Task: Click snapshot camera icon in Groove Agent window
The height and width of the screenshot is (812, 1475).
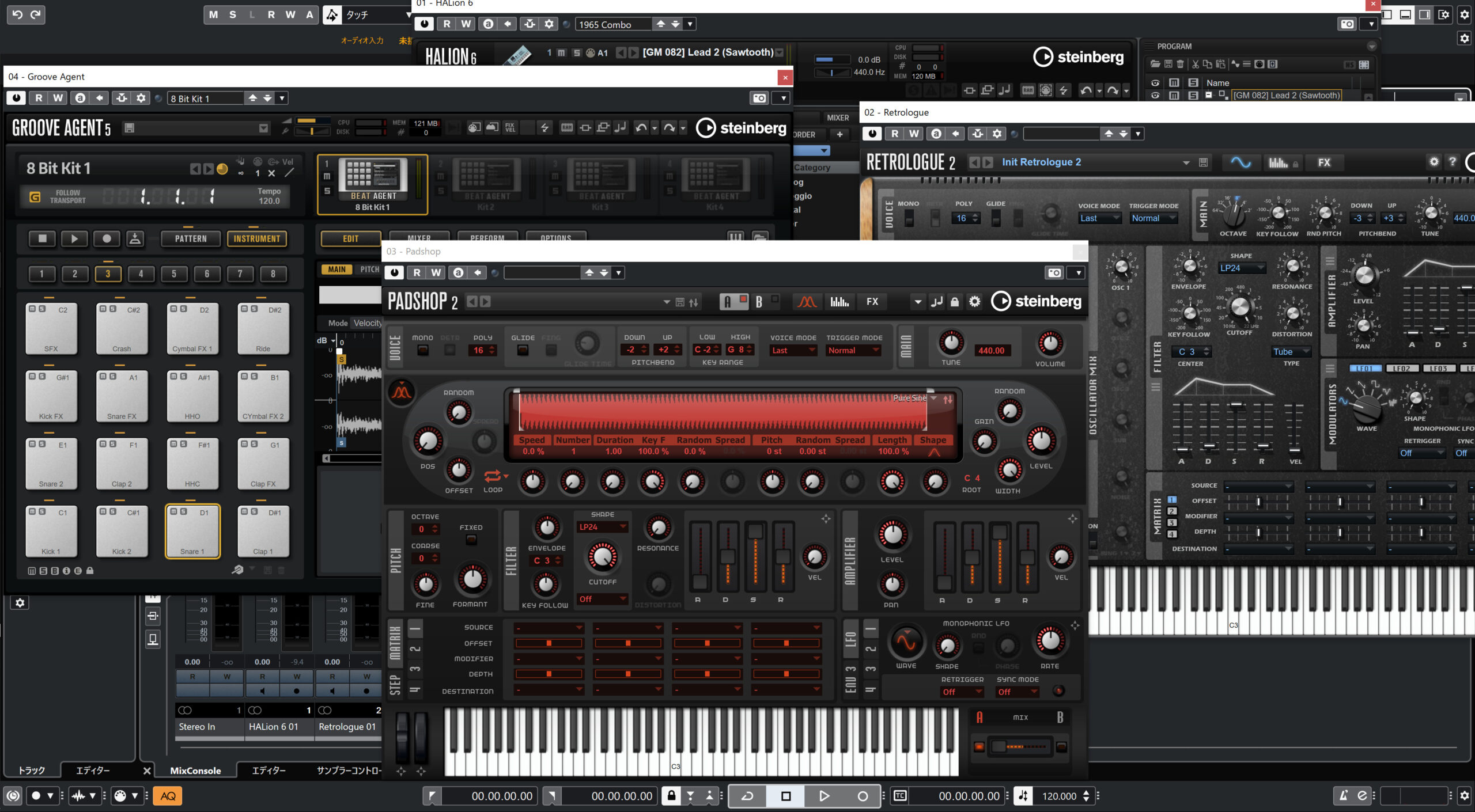Action: (x=760, y=98)
